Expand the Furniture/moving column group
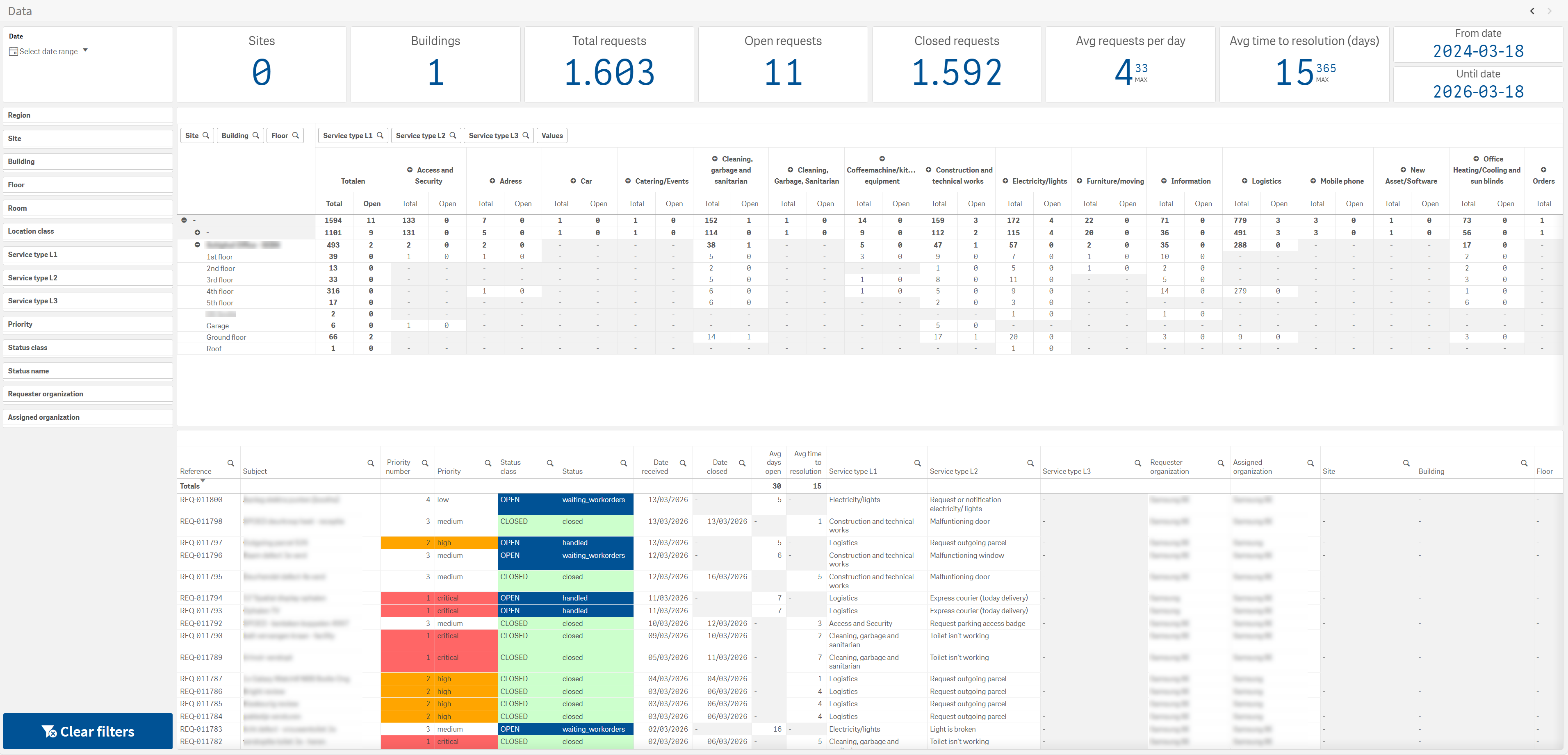This screenshot has height=755, width=1568. [x=1079, y=181]
